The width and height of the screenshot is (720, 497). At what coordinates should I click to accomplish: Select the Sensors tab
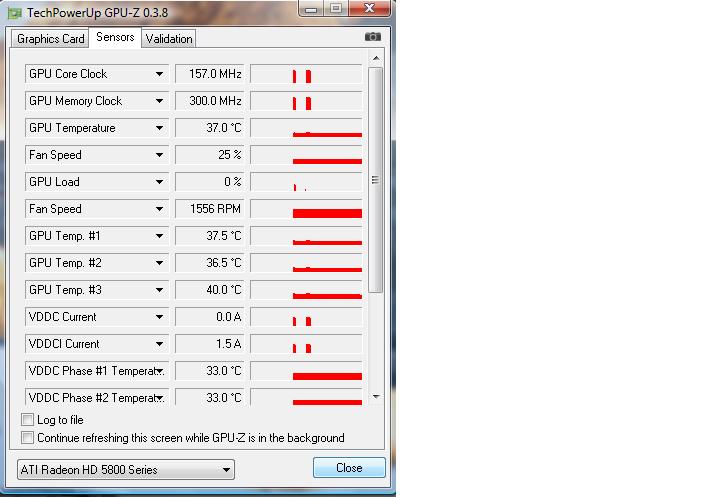coord(115,37)
